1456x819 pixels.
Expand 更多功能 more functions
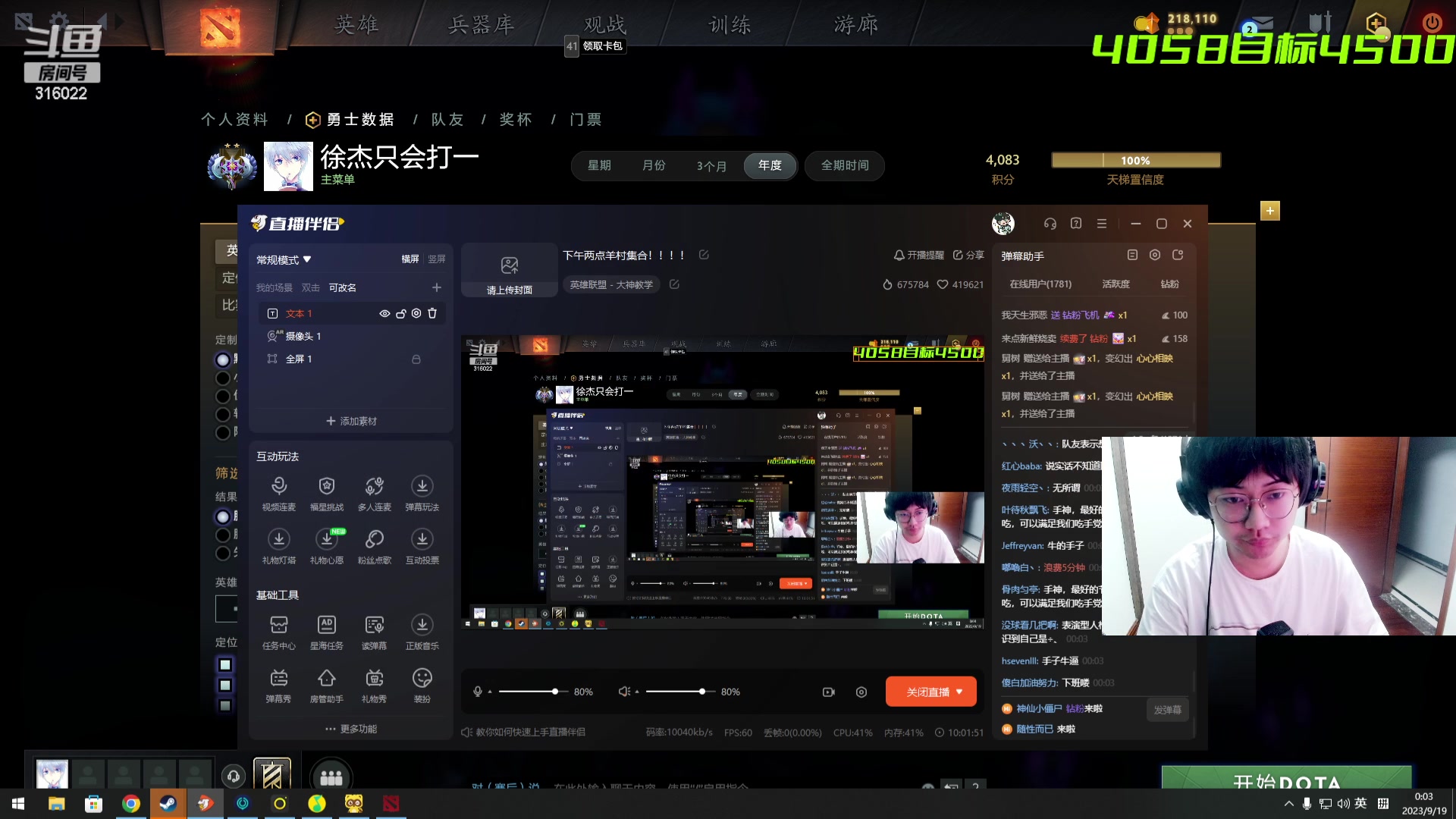pyautogui.click(x=351, y=729)
